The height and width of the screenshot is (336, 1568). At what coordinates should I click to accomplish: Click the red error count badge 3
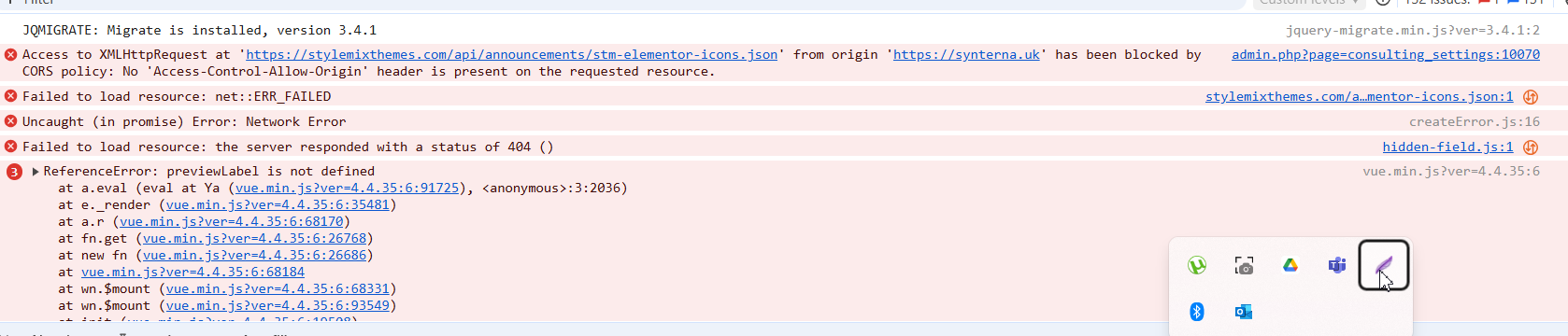pos(14,172)
